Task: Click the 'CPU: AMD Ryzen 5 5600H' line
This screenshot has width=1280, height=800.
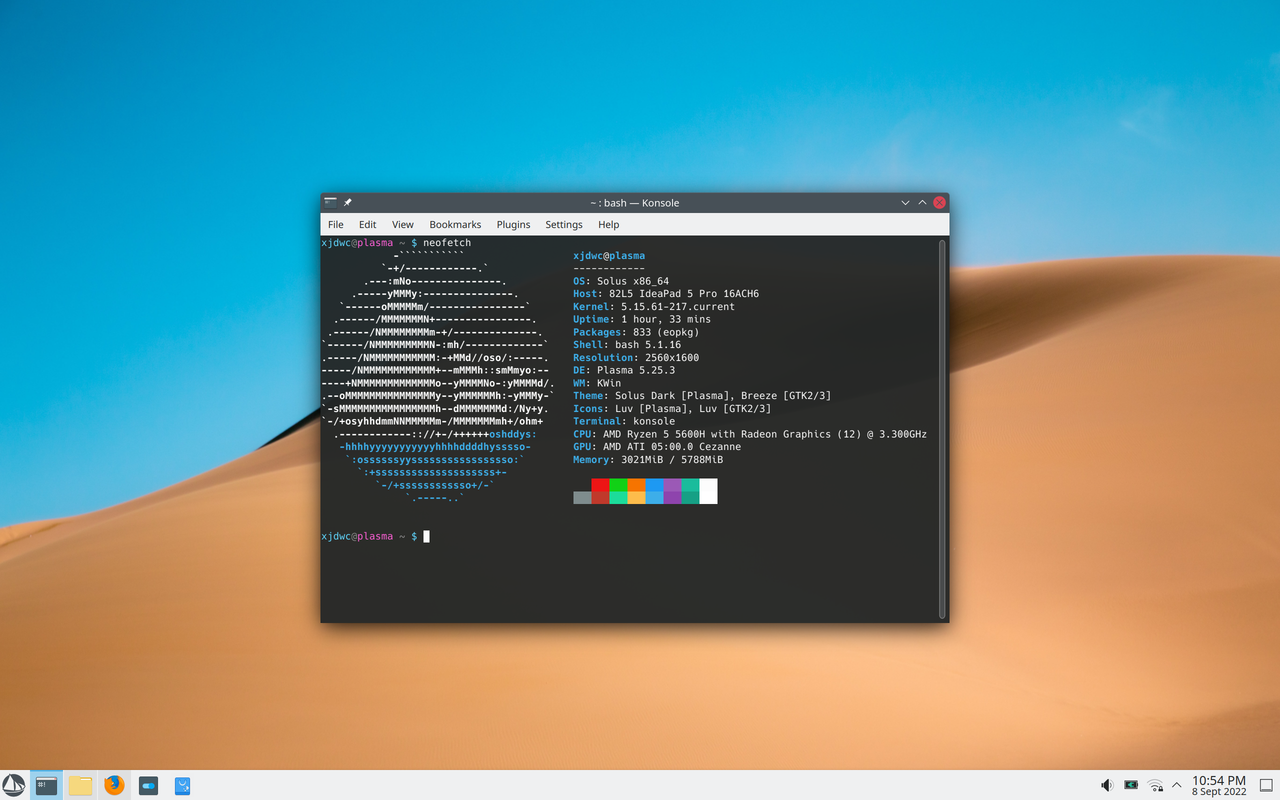Action: click(x=750, y=434)
